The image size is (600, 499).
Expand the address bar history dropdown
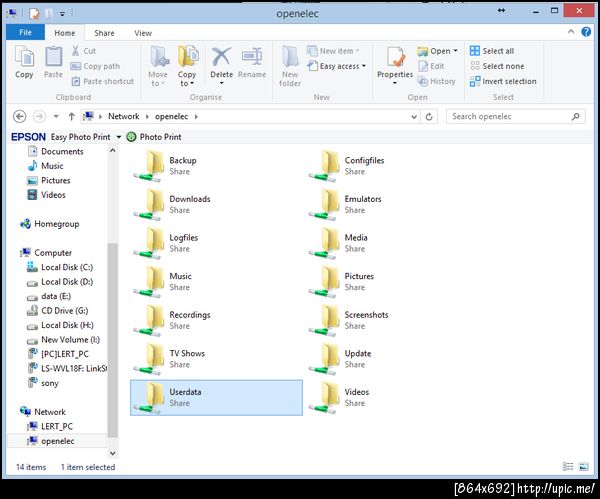point(414,116)
